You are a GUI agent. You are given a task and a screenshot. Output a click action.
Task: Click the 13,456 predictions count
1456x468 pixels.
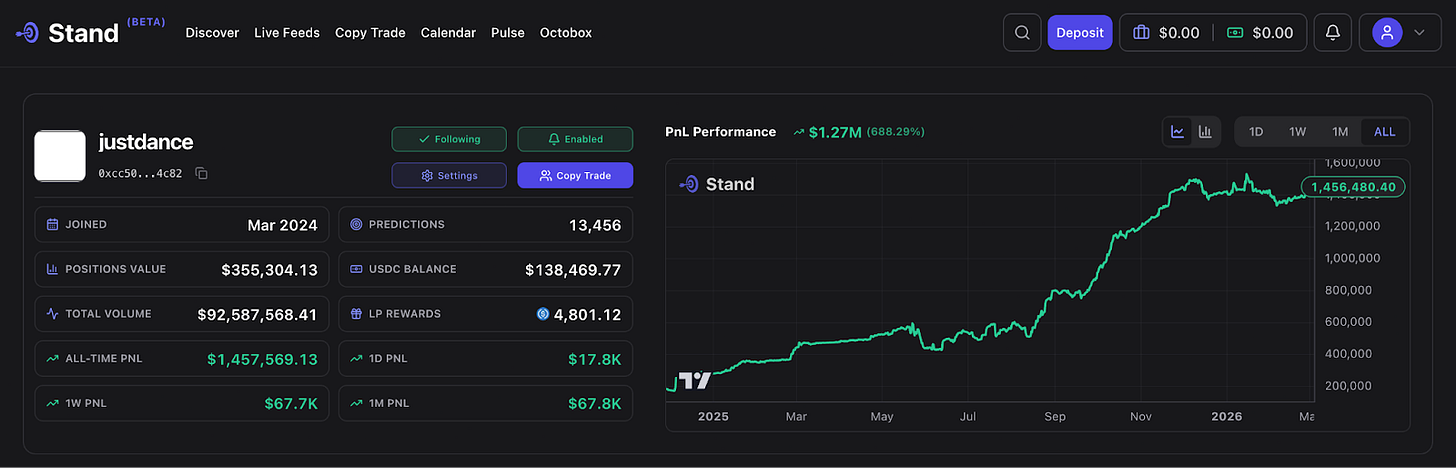593,225
